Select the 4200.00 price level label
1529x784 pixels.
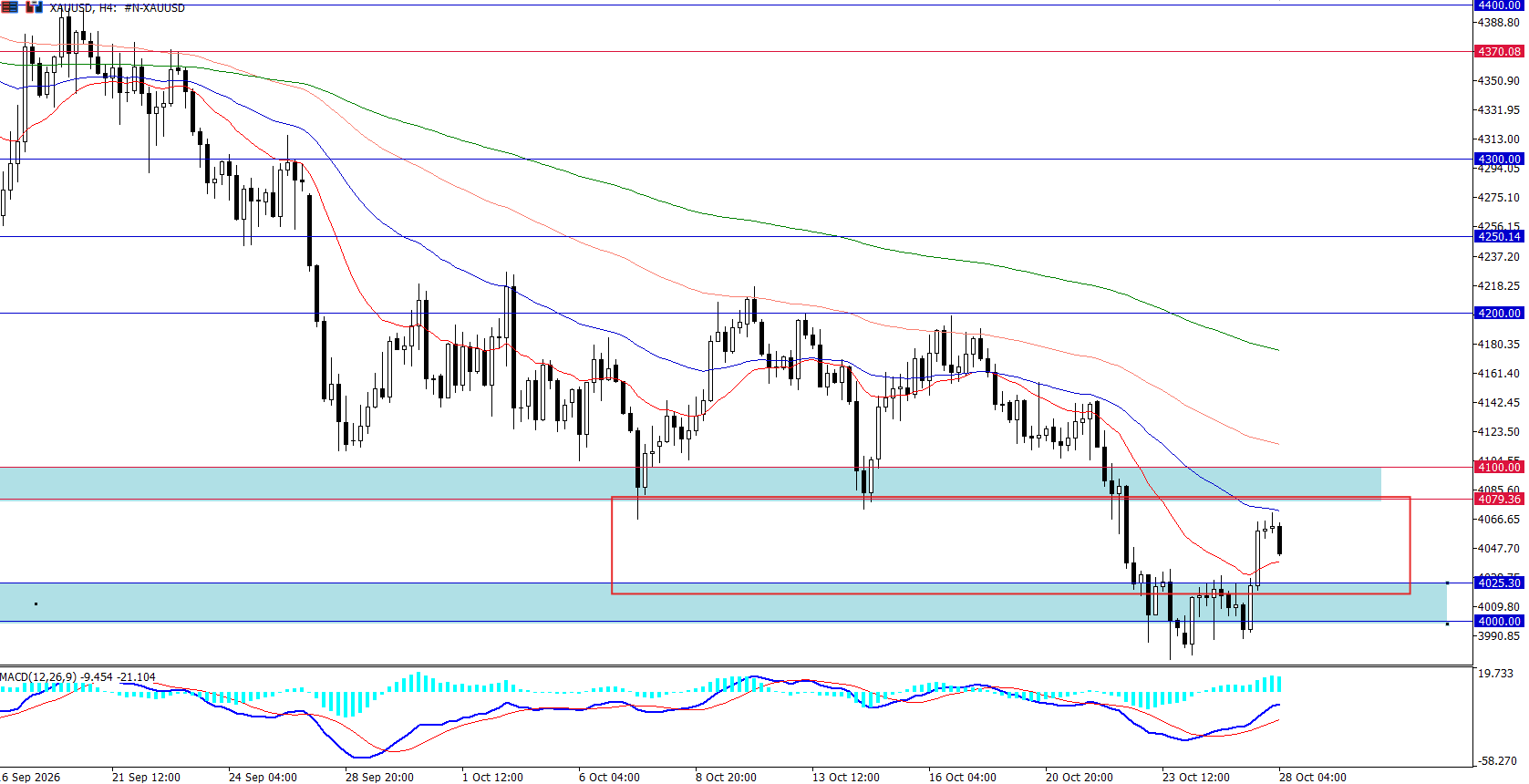tap(1499, 313)
